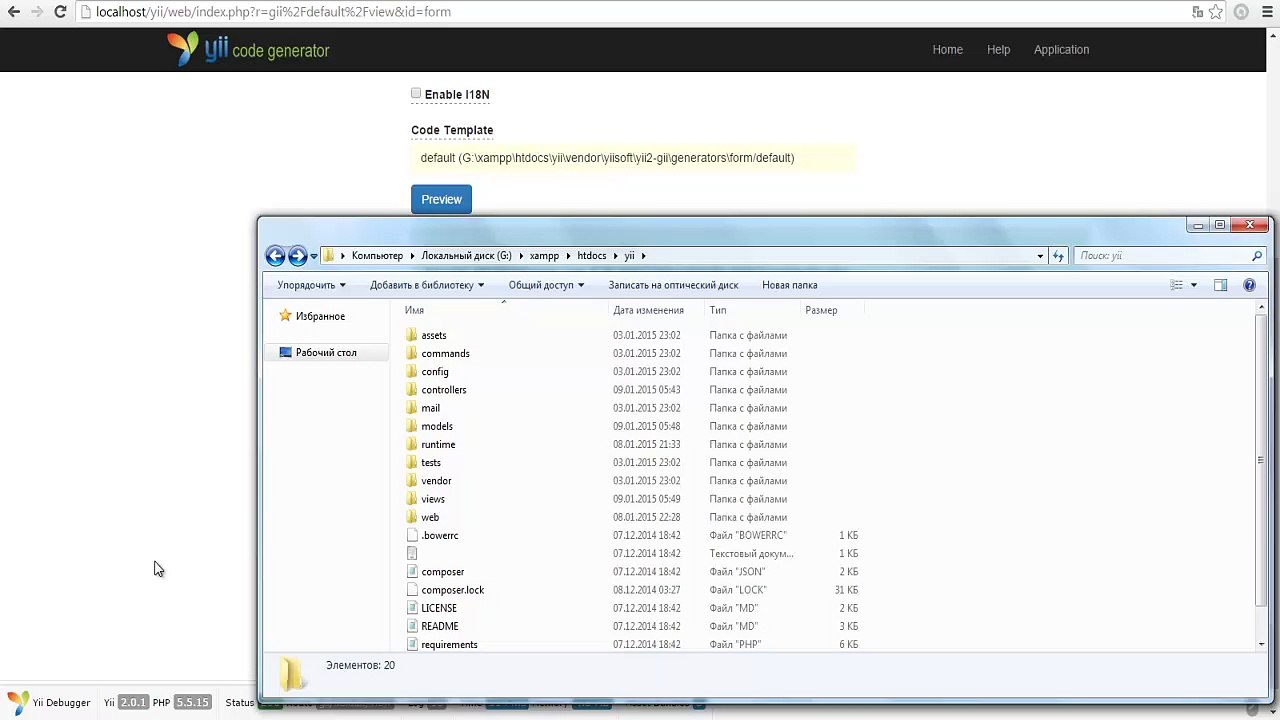Click the commands folder icon
The width and height of the screenshot is (1280, 720).
pos(412,353)
